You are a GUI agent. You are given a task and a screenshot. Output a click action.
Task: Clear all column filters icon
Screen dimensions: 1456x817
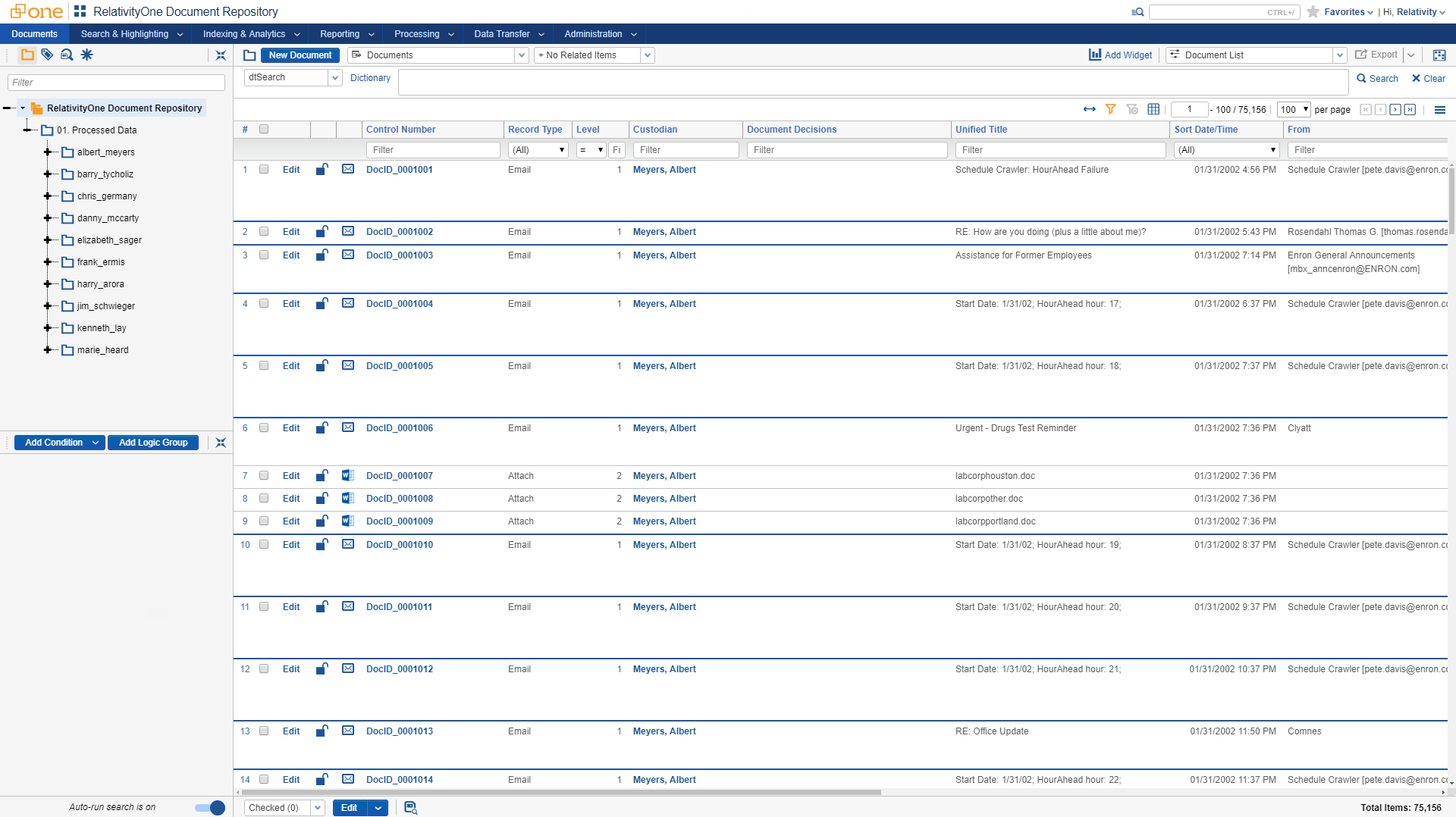click(x=1132, y=109)
